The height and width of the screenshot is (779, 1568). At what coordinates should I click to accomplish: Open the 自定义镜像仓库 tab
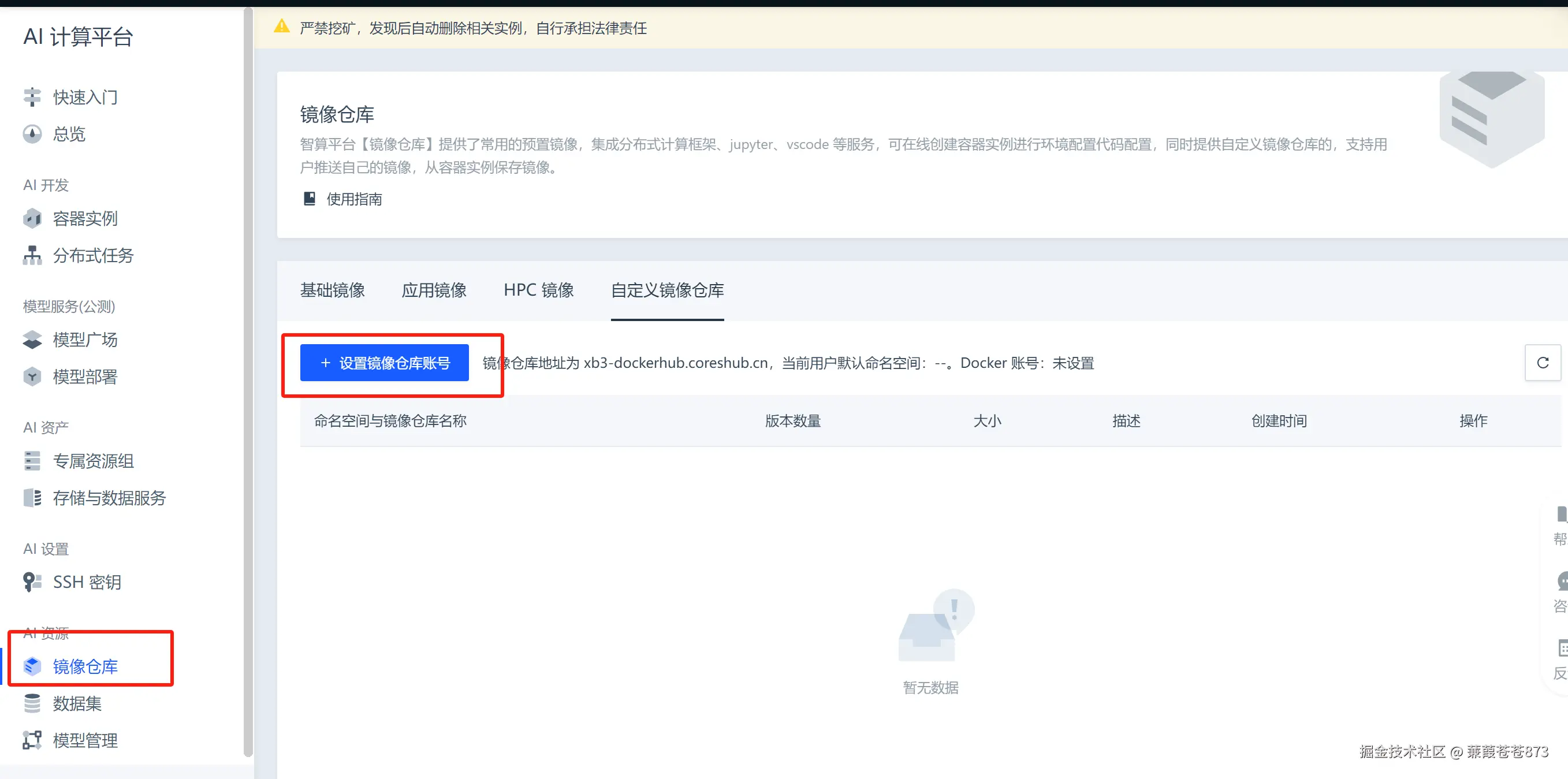667,290
